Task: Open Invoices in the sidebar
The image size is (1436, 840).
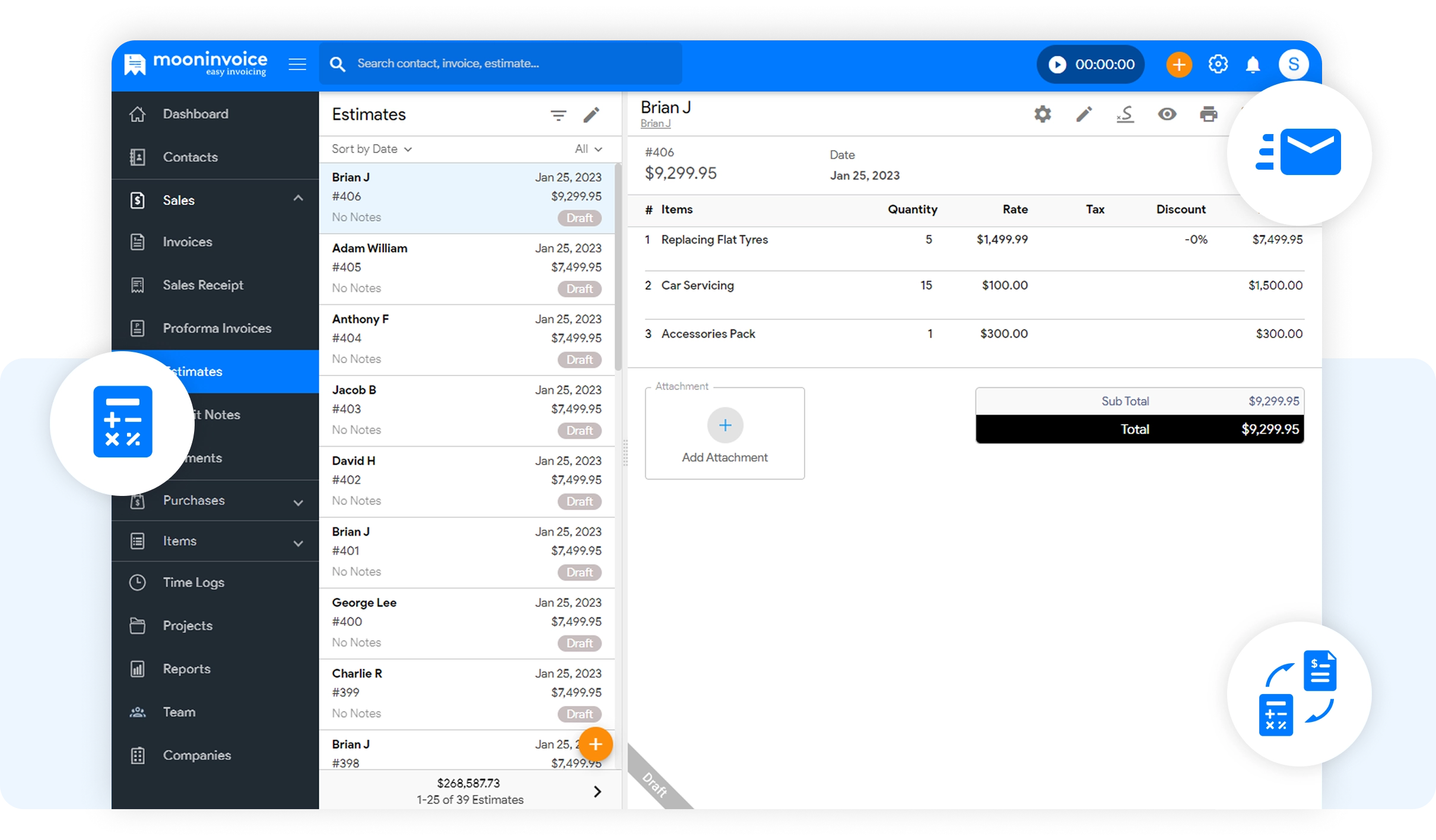Action: 188,242
